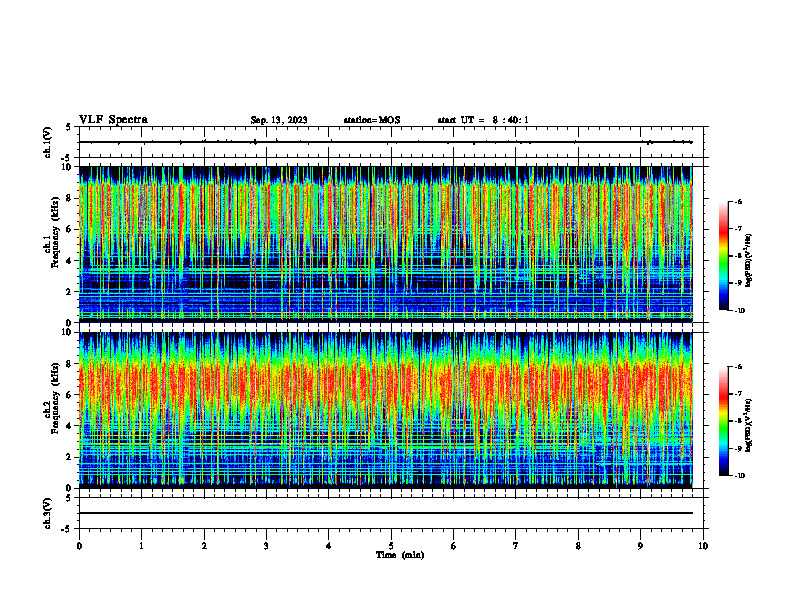Click the "-10" label on ch.1 color bar
792x612 pixels.
click(x=740, y=311)
